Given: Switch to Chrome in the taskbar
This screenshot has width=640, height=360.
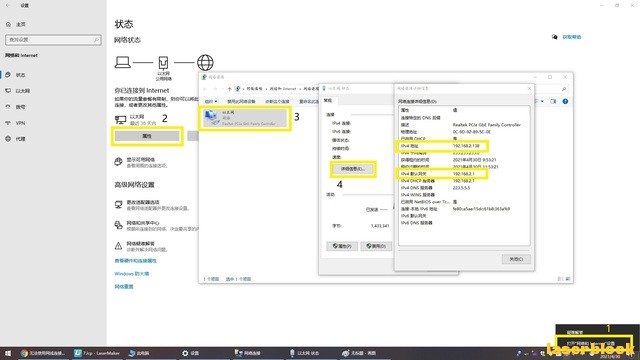Looking at the screenshot, I should [42, 353].
